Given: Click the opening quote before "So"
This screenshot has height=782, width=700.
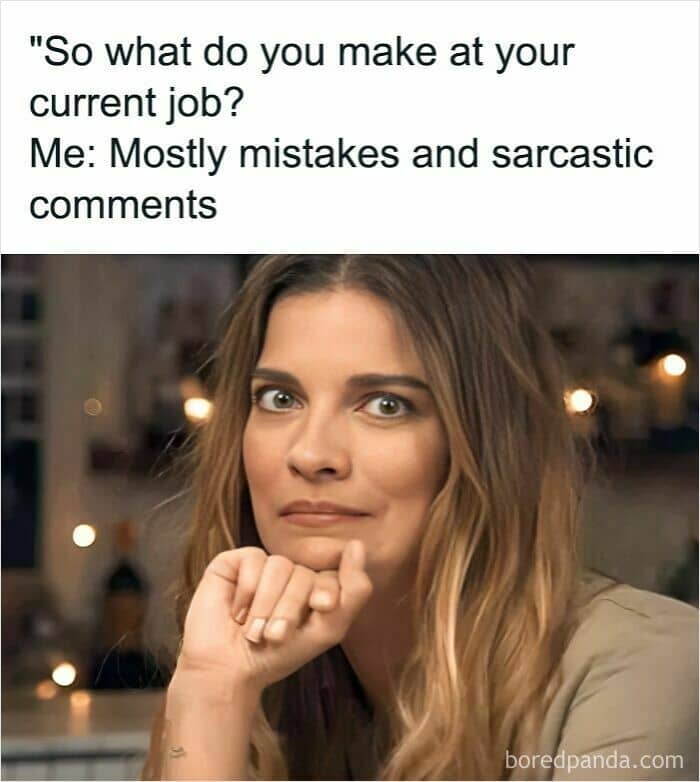Looking at the screenshot, I should tap(36, 43).
